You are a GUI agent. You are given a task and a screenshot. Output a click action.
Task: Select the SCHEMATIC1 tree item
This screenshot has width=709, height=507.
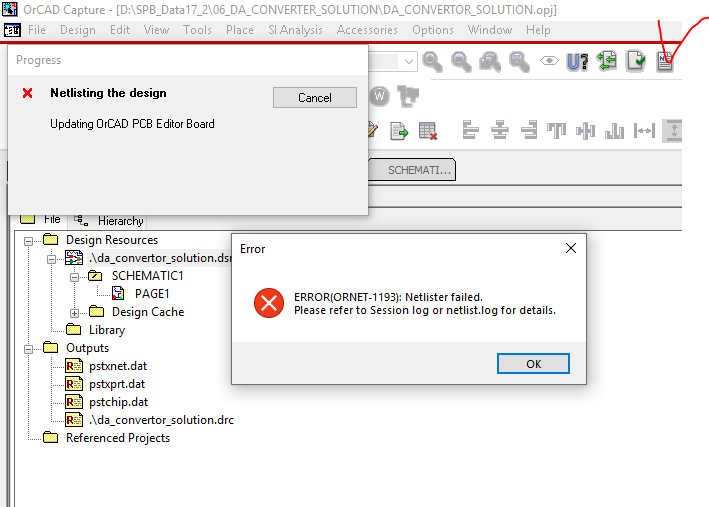(147, 276)
